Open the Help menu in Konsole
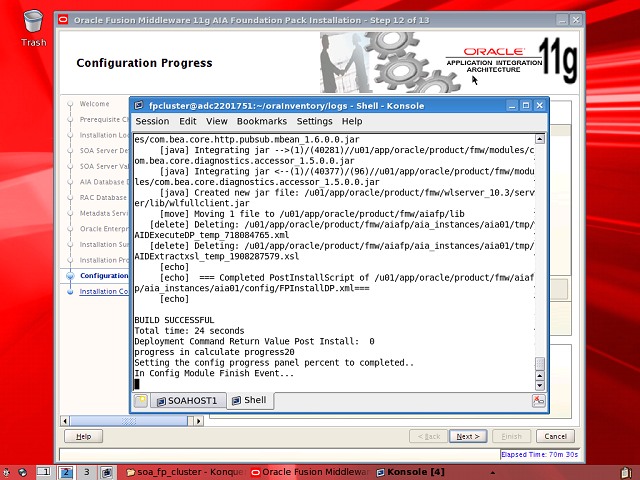This screenshot has height=480, width=640. coord(352,121)
